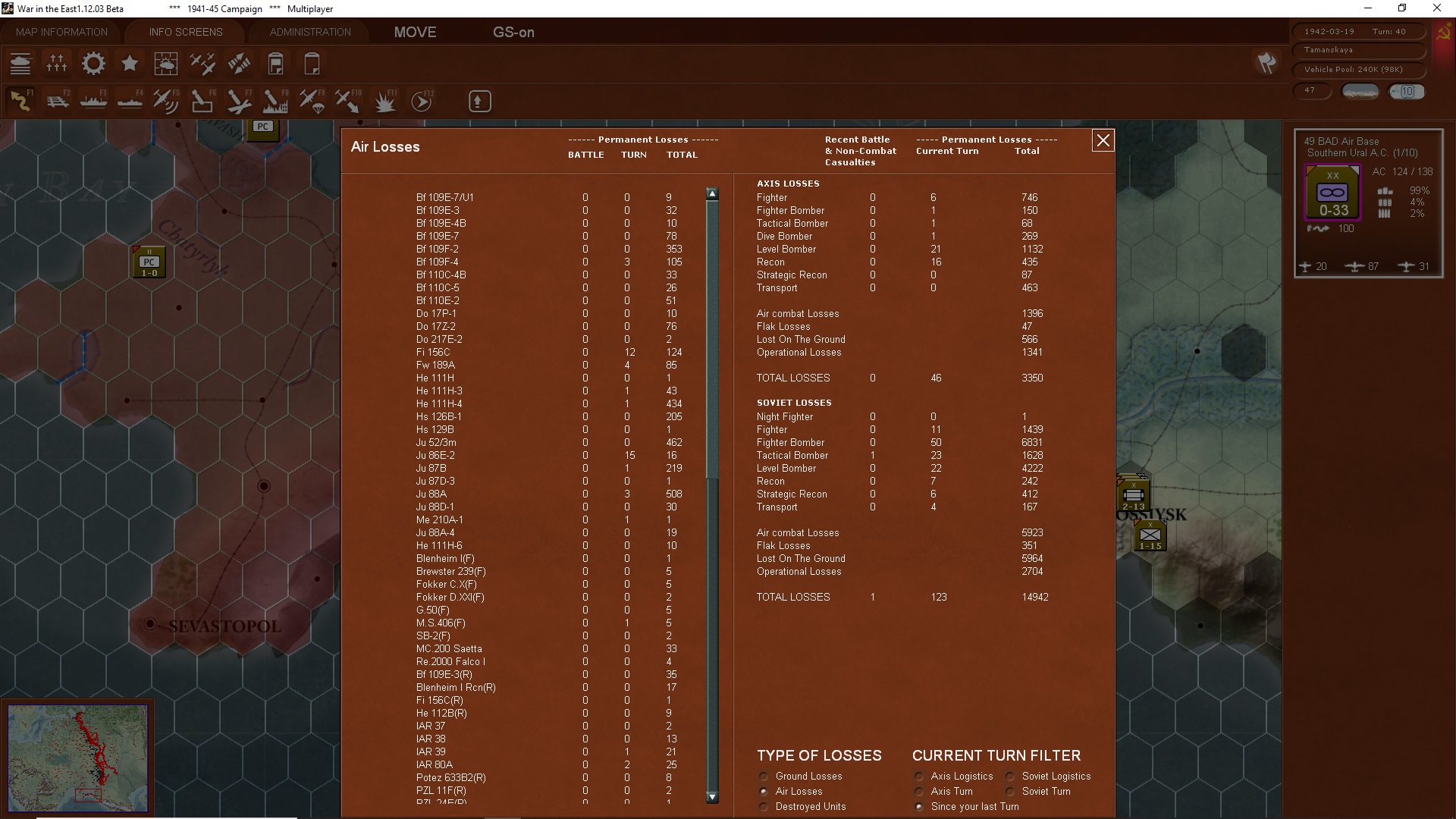Image resolution: width=1456 pixels, height=819 pixels.
Task: Click the star commander's report icon
Action: [x=130, y=64]
